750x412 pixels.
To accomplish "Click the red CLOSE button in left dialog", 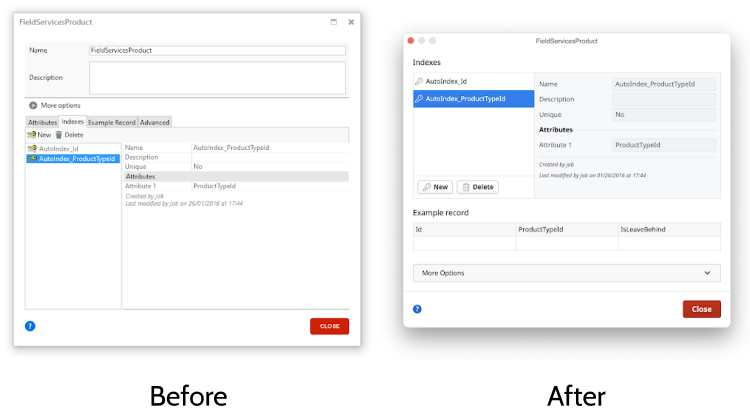I will 329,326.
